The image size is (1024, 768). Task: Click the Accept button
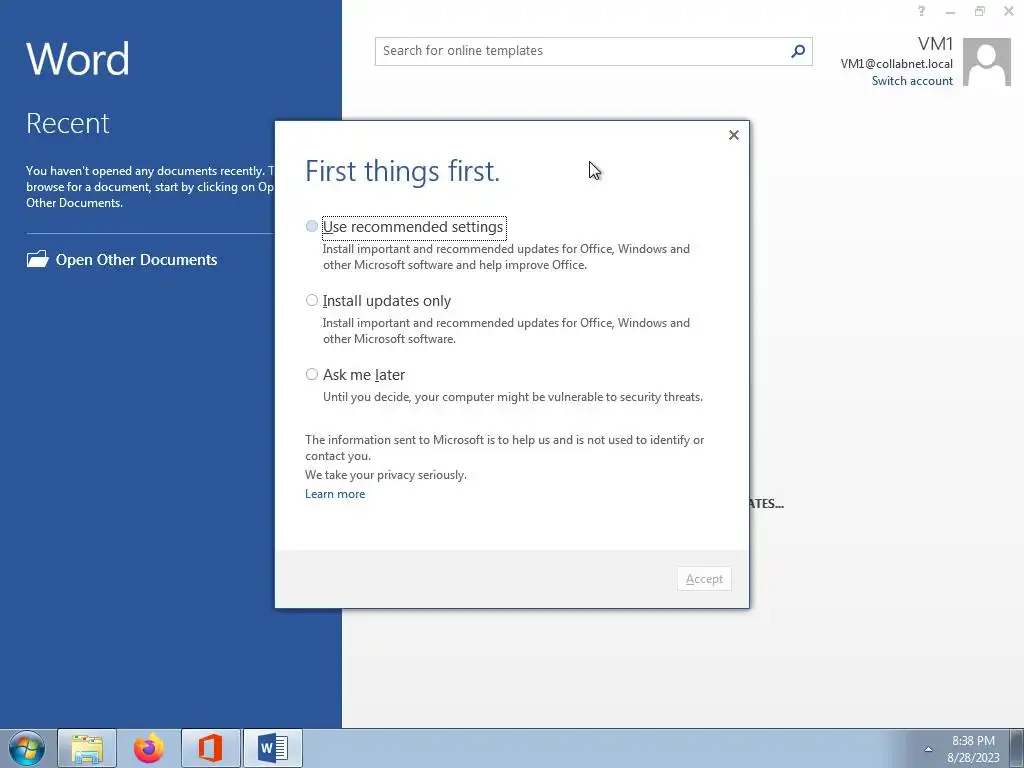coord(704,579)
